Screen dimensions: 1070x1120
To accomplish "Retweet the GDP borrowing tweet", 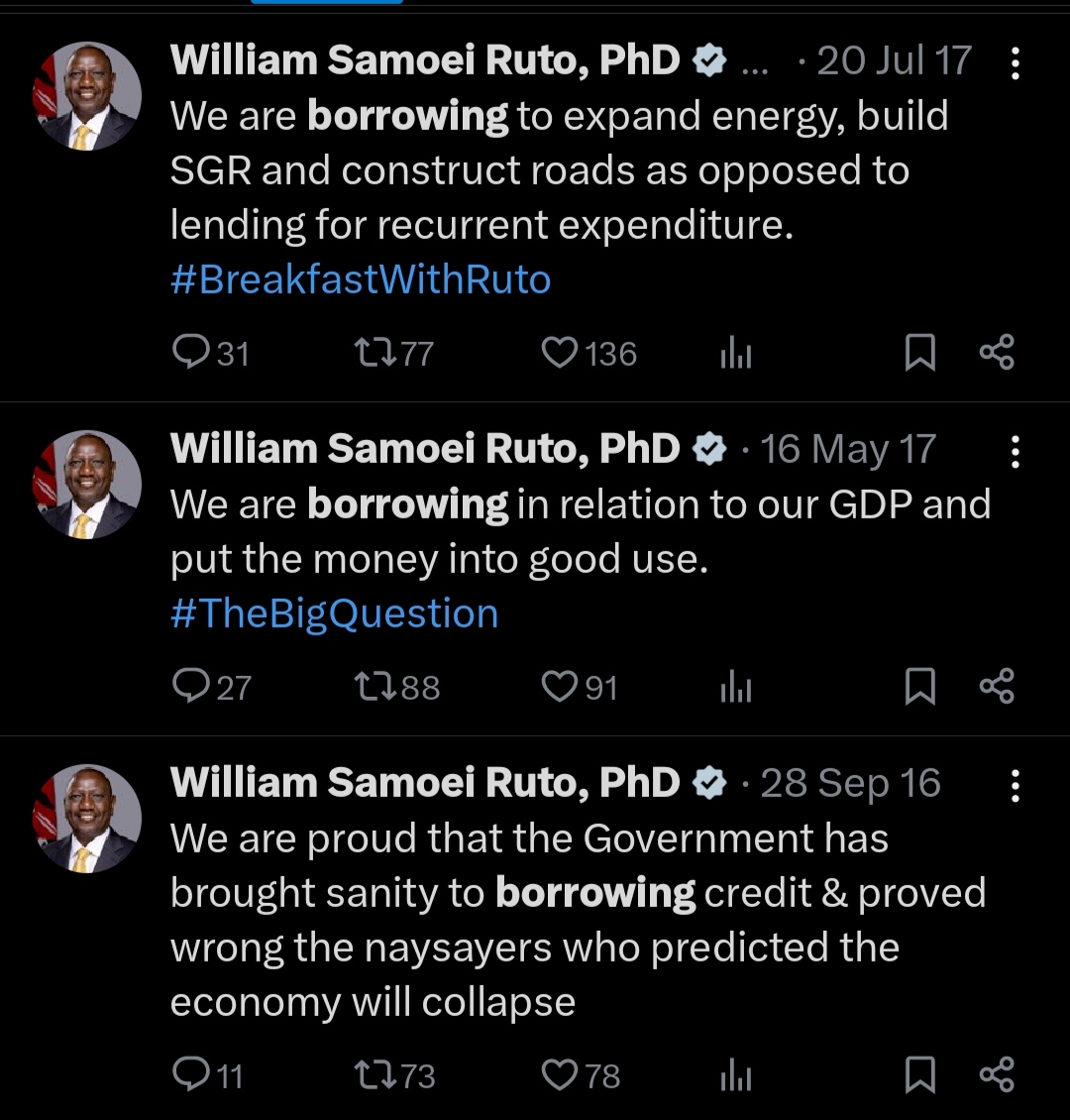I will click(373, 686).
